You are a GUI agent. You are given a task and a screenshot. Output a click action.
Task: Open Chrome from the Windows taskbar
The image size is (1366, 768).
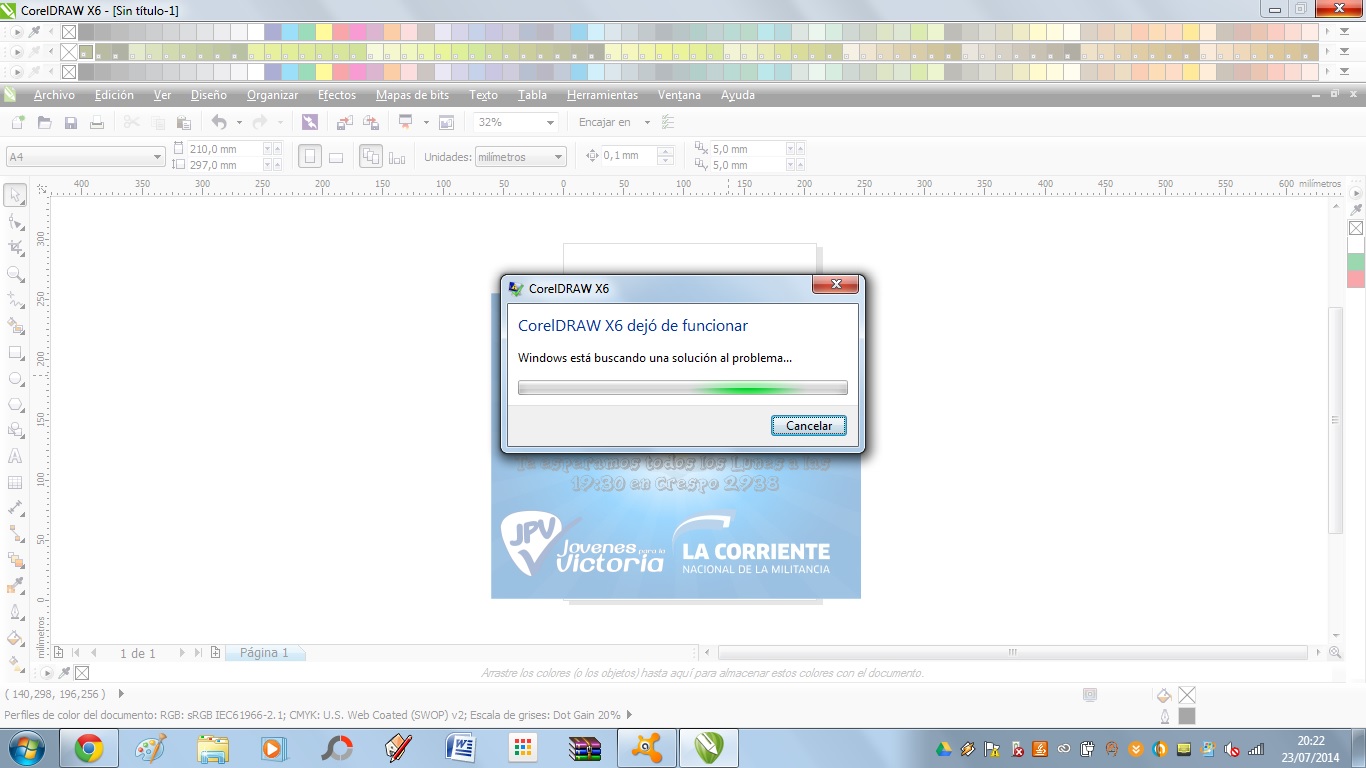[x=89, y=748]
